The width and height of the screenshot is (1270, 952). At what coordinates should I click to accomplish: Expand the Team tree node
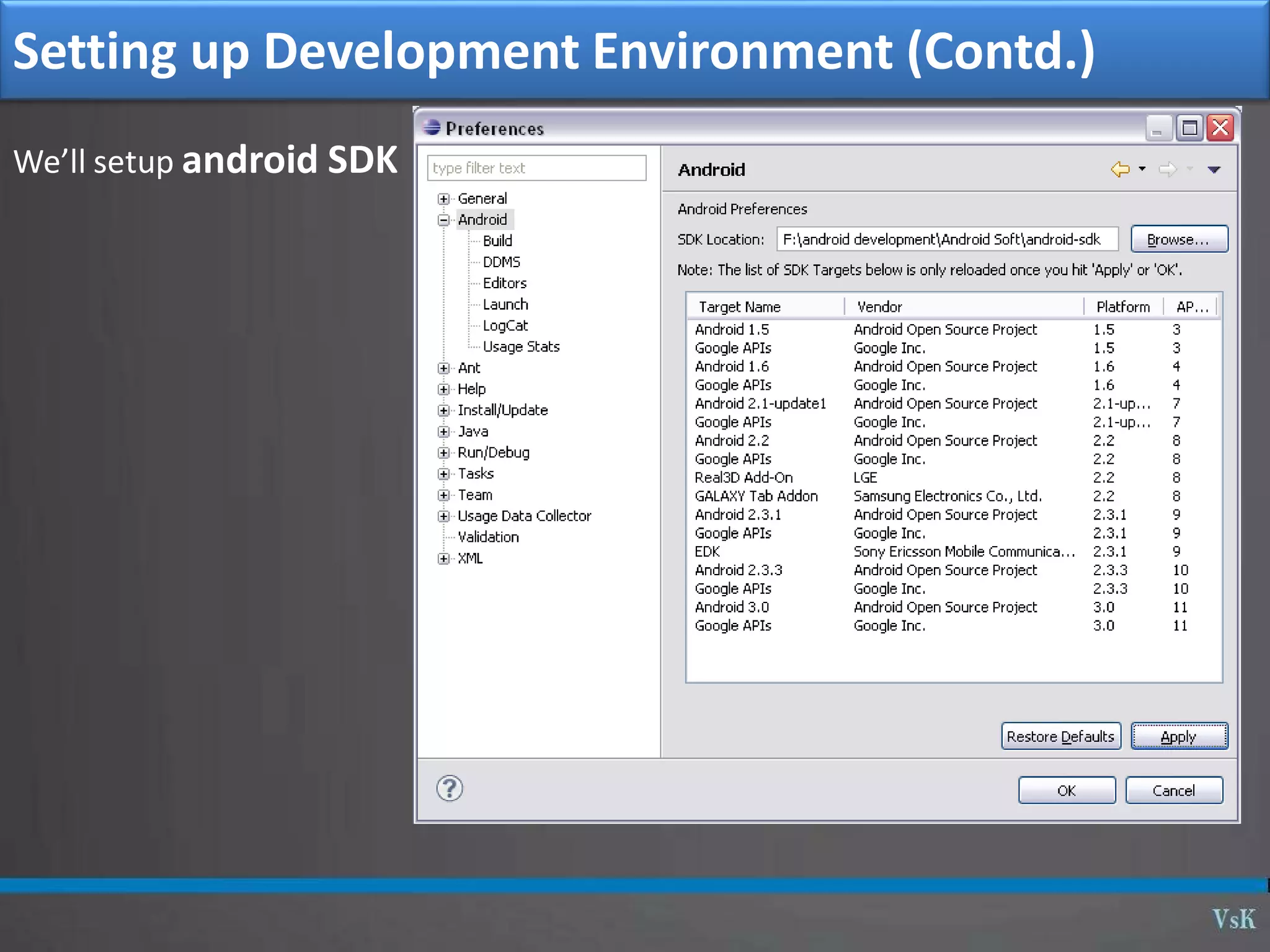click(x=443, y=495)
